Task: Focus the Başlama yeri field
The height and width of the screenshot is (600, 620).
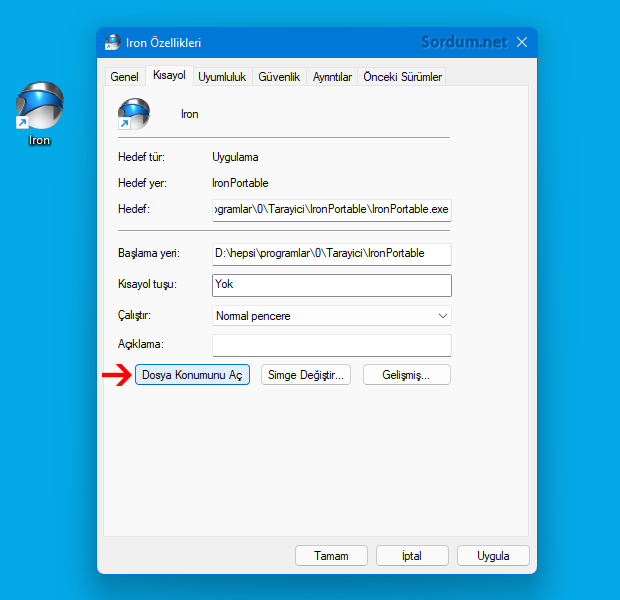Action: pyautogui.click(x=332, y=254)
